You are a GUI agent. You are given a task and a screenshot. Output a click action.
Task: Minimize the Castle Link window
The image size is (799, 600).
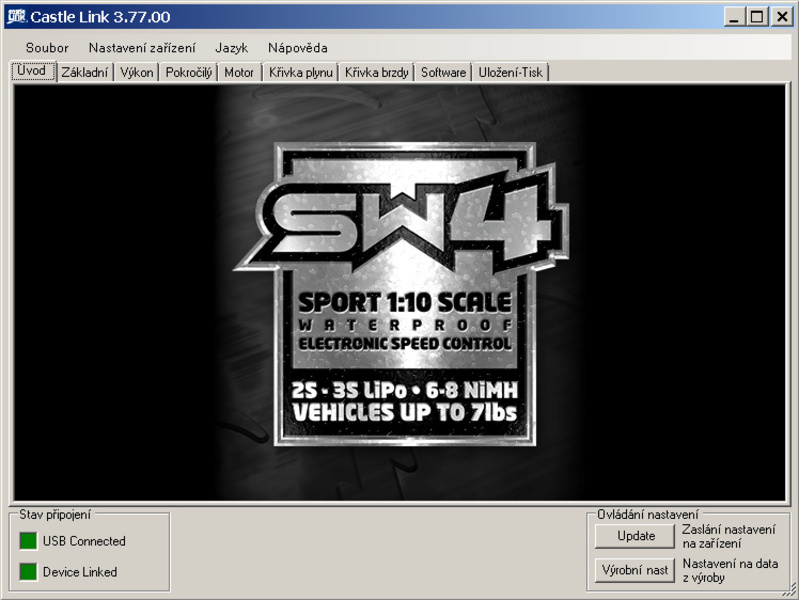[x=734, y=17]
